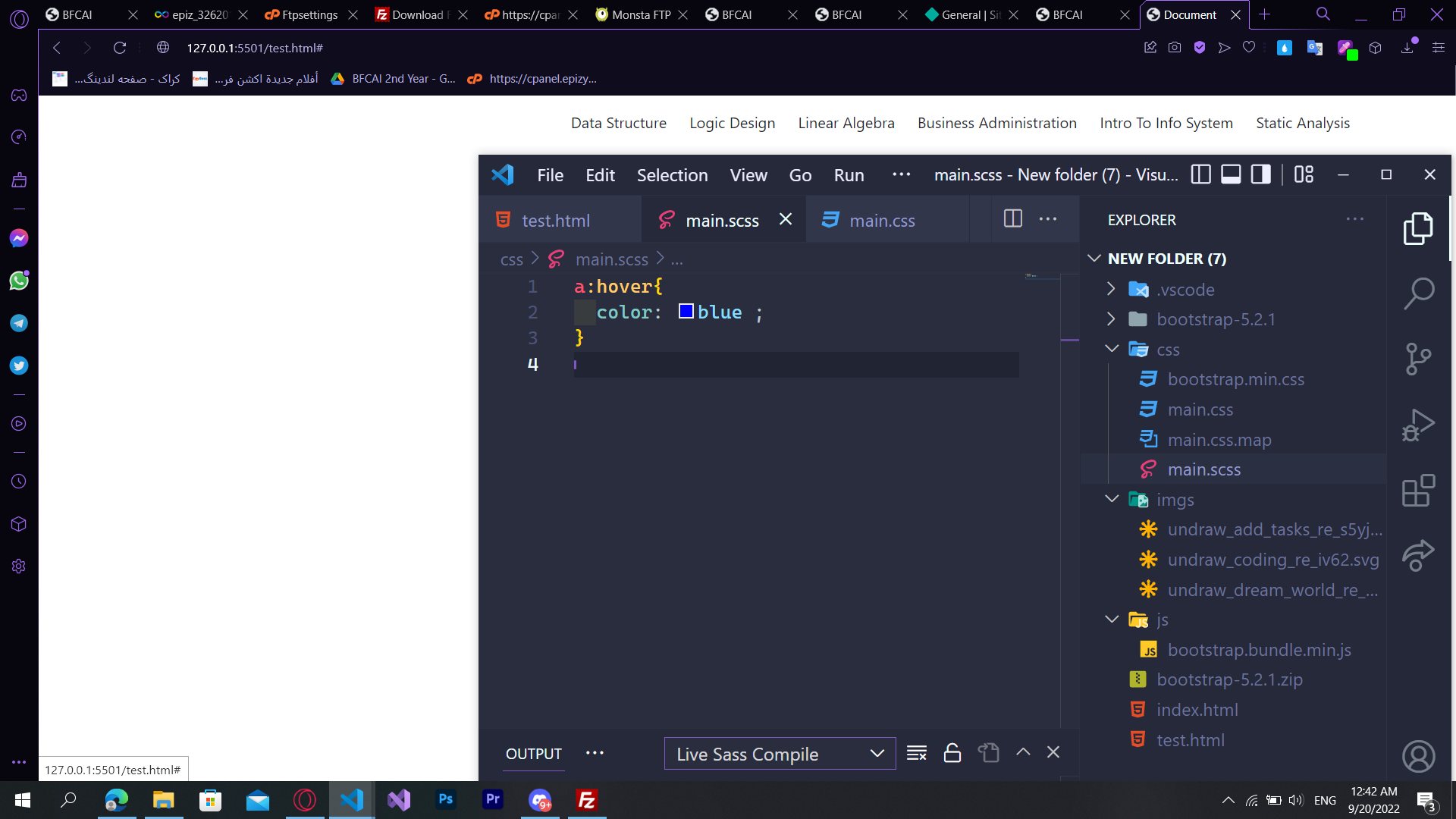Click the Linear Algebra link
The image size is (1456, 819).
[x=846, y=123]
